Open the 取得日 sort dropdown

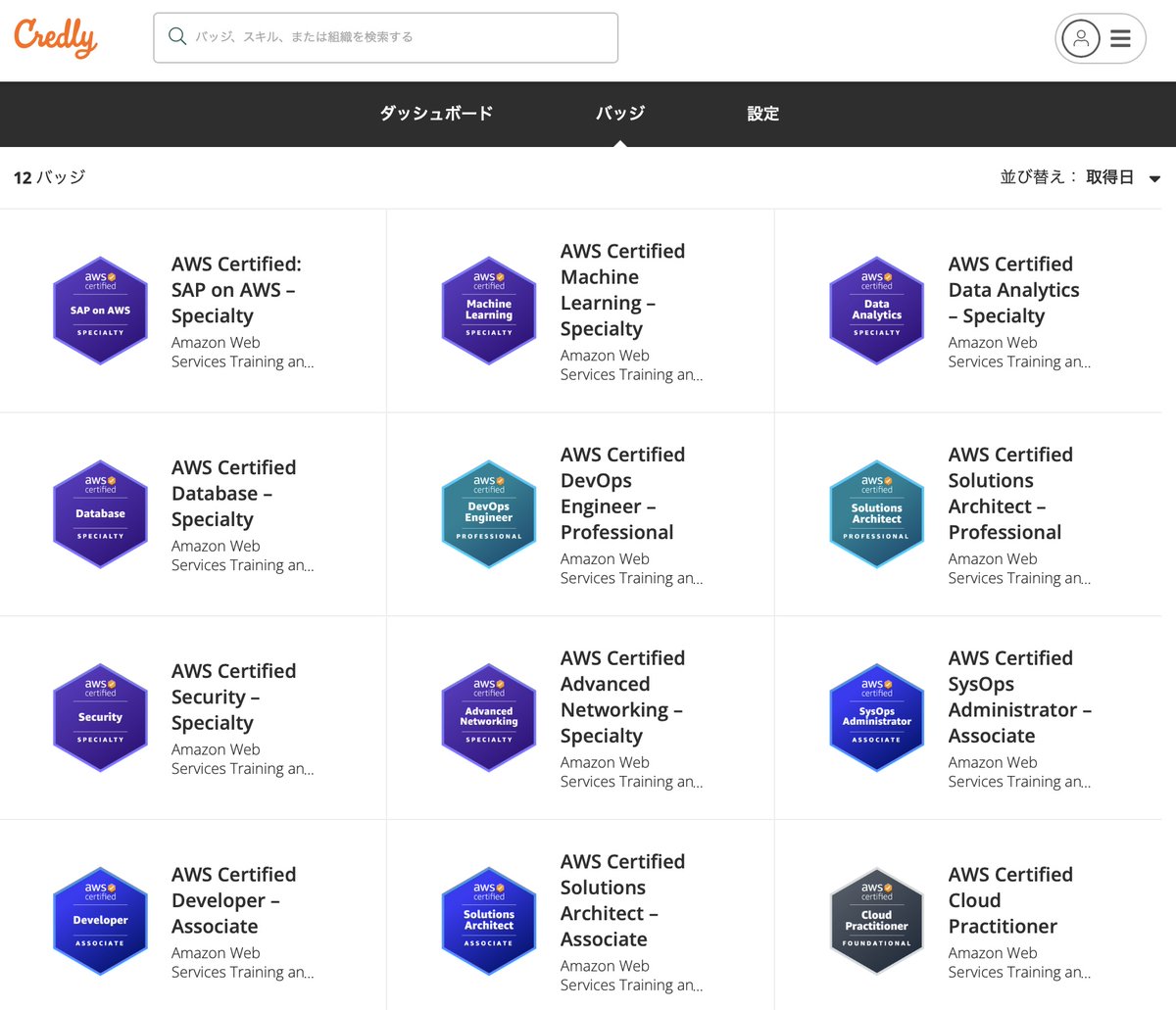1123,177
